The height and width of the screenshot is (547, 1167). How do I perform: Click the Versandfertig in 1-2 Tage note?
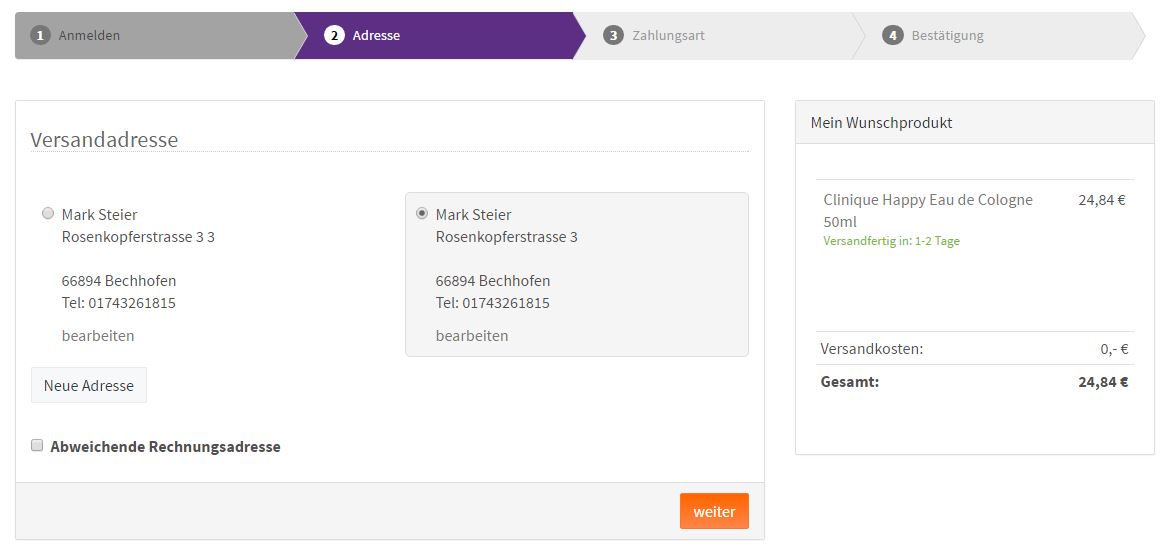892,241
